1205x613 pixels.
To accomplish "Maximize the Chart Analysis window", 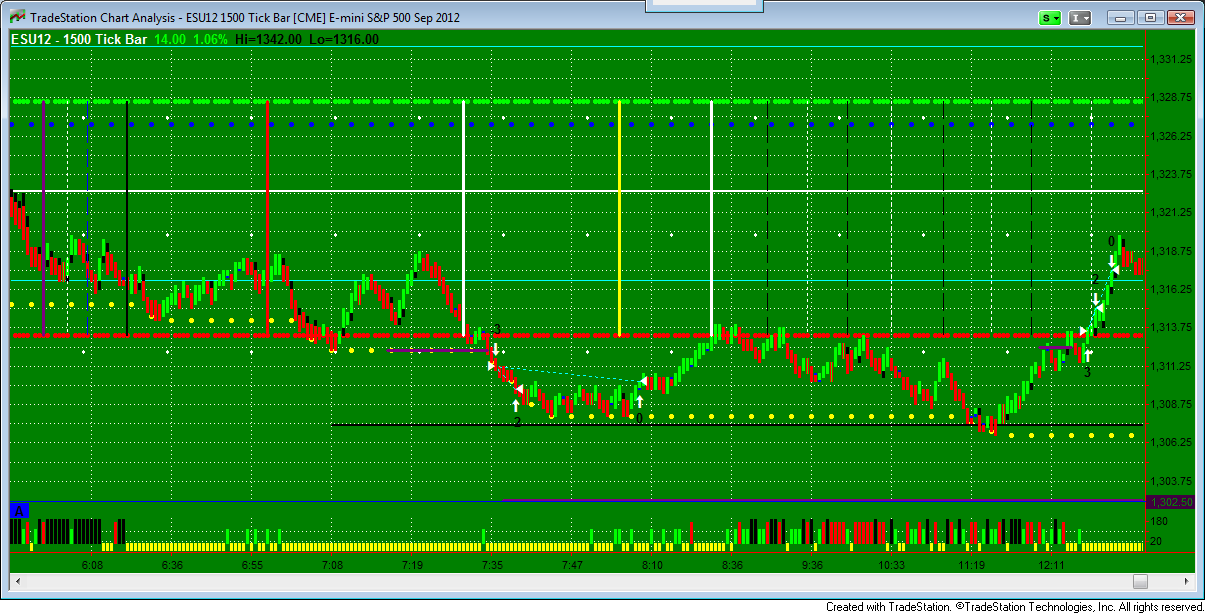I will point(1151,18).
